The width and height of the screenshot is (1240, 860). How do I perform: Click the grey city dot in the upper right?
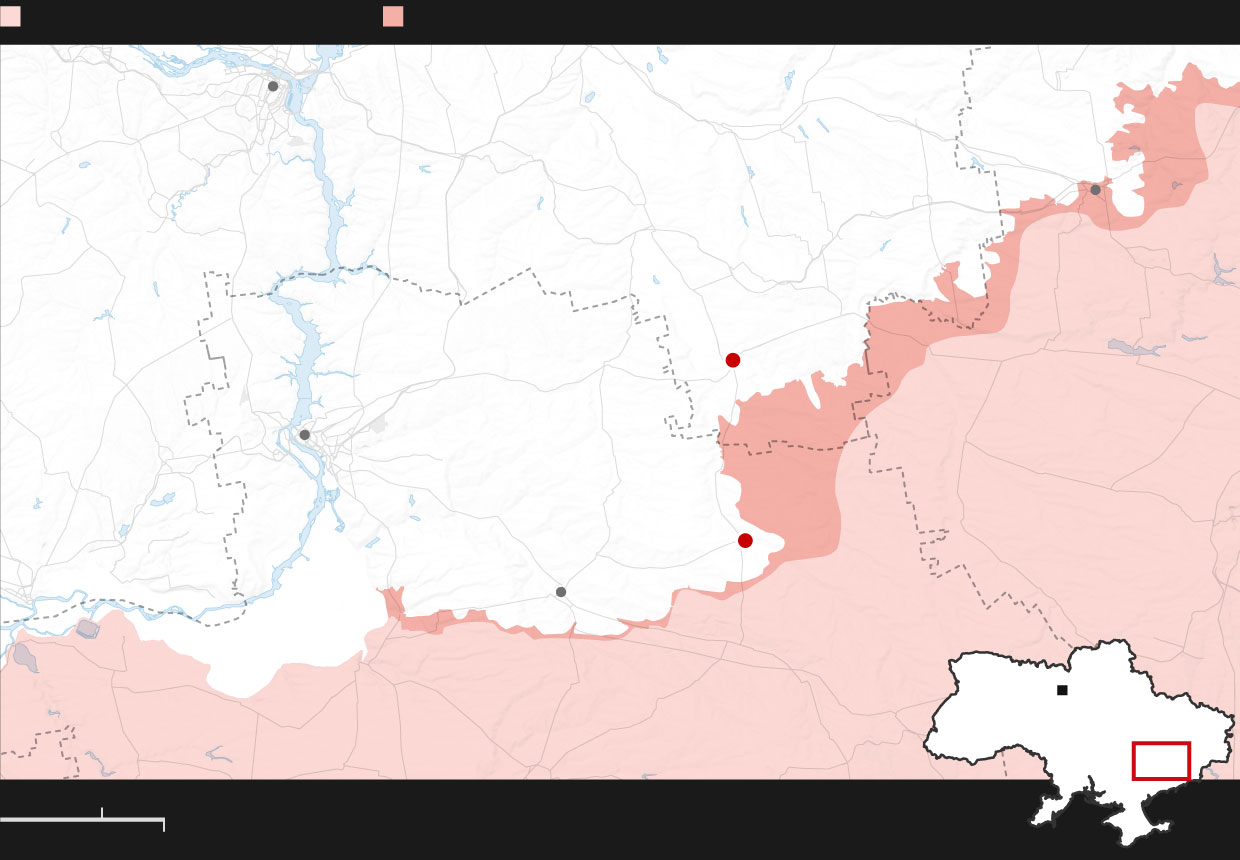point(1095,190)
